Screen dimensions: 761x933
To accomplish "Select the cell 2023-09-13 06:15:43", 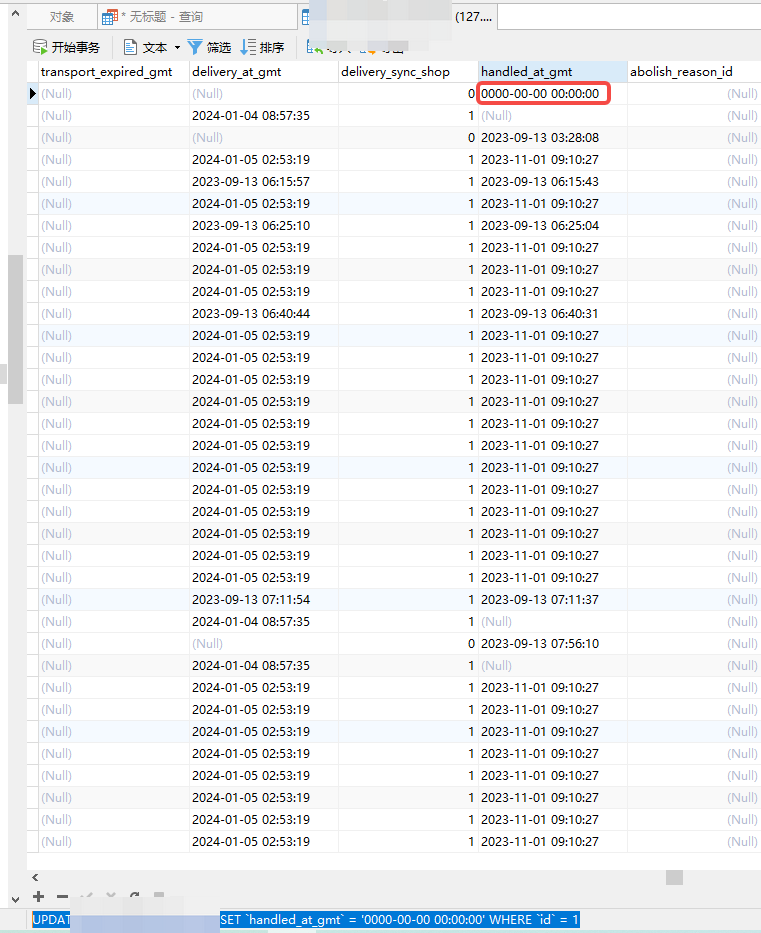I will click(x=553, y=181).
